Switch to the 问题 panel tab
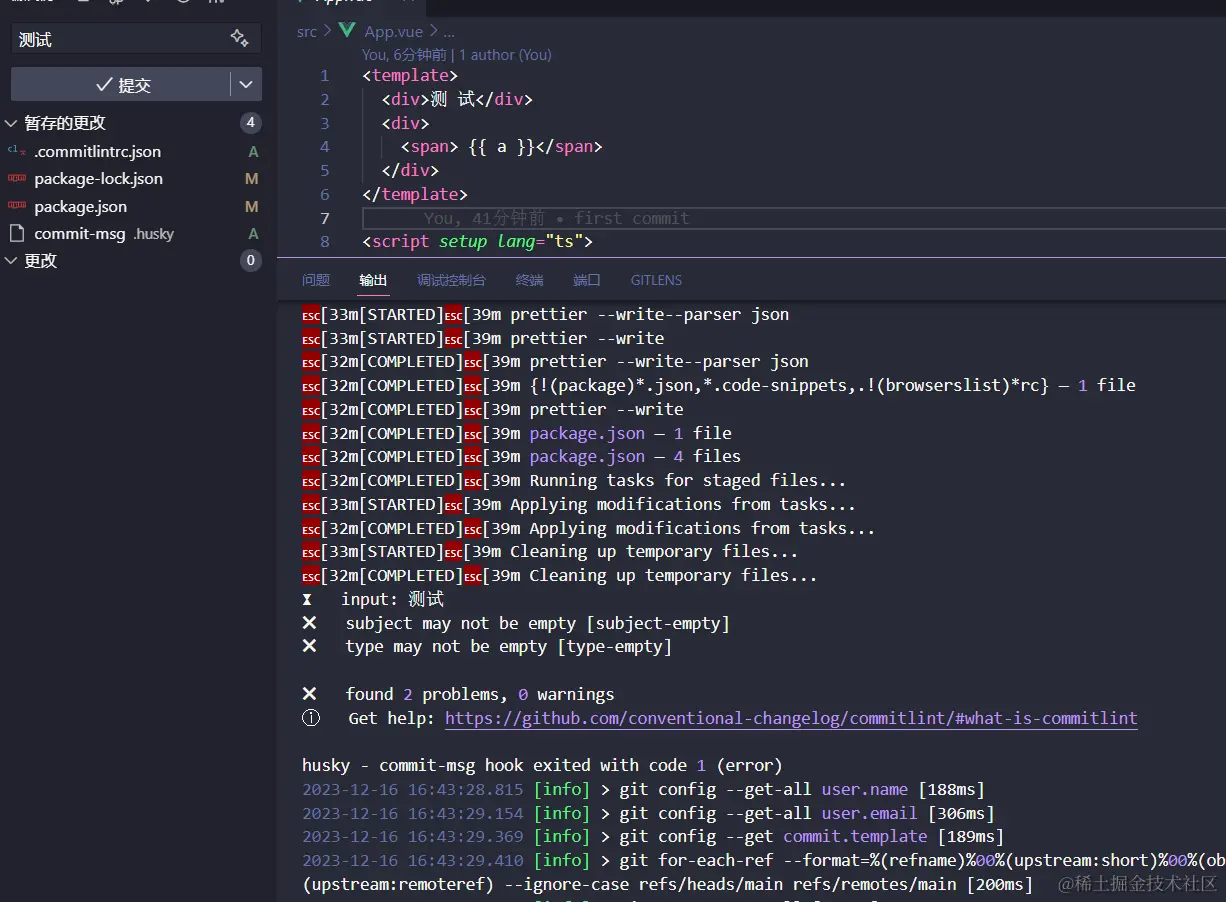 coord(316,280)
